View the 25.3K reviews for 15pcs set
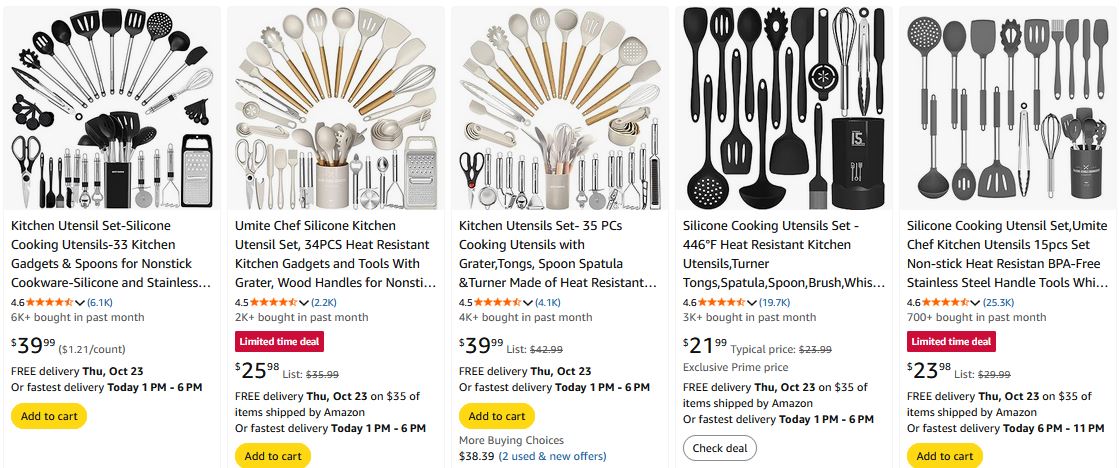This screenshot has height=468, width=1119. pyautogui.click(x=999, y=301)
